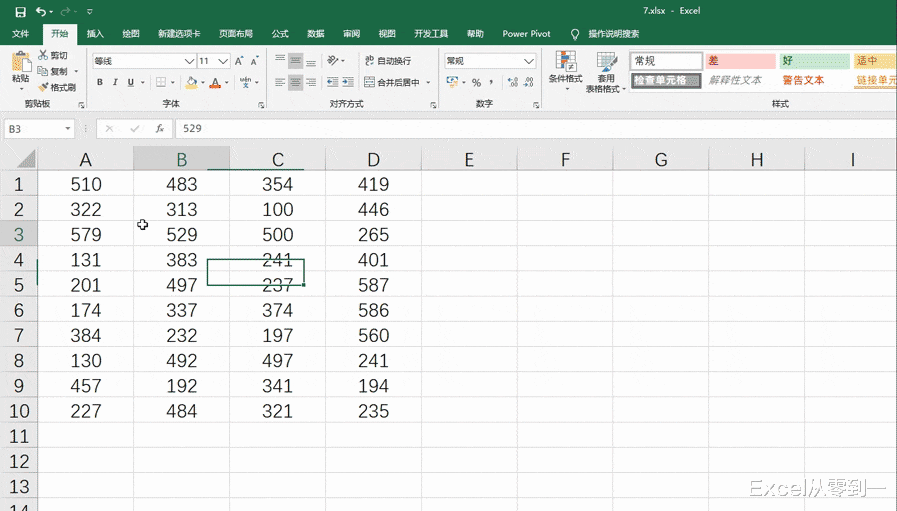Toggle bold formatting with the B button
The width and height of the screenshot is (897, 511).
click(100, 83)
